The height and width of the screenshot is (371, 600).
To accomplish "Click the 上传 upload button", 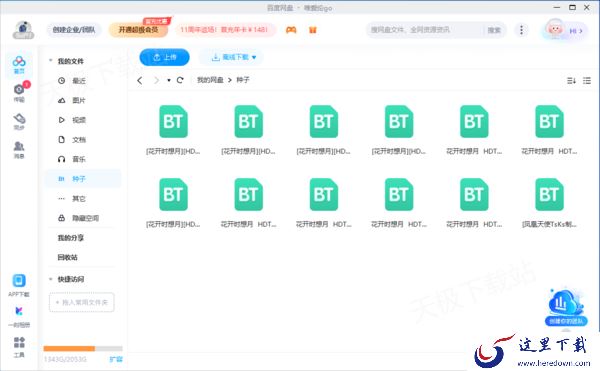I will (165, 57).
